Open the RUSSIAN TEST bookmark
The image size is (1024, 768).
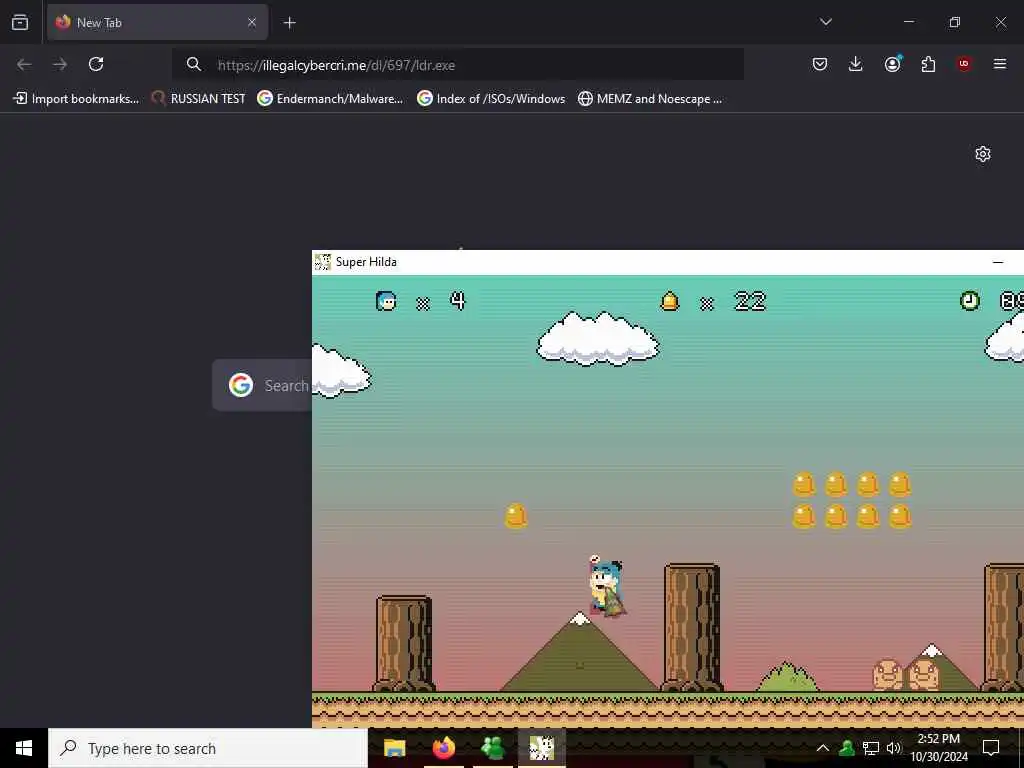(199, 99)
